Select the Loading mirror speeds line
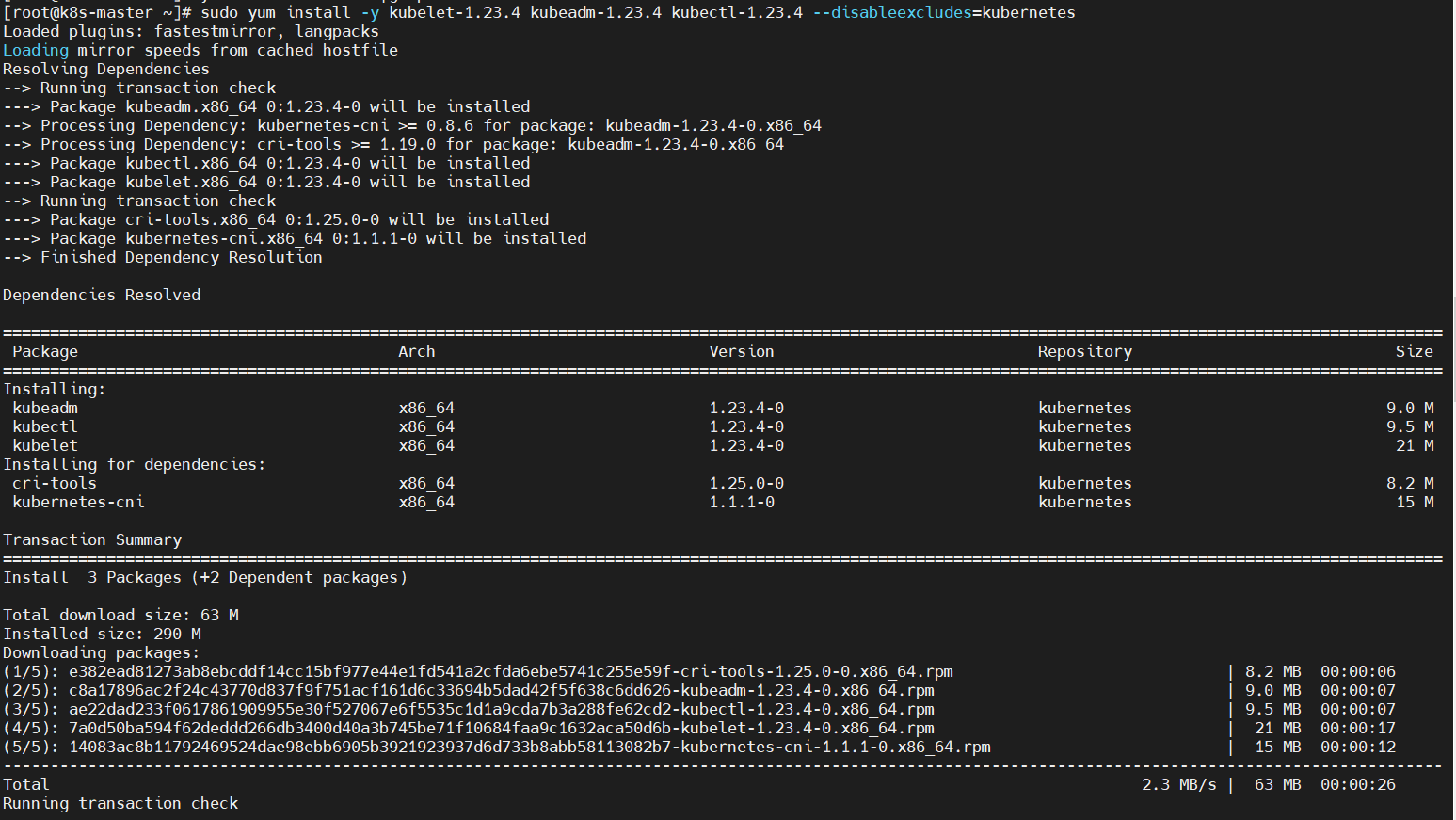Viewport: 1456px width, 820px height. (x=200, y=49)
